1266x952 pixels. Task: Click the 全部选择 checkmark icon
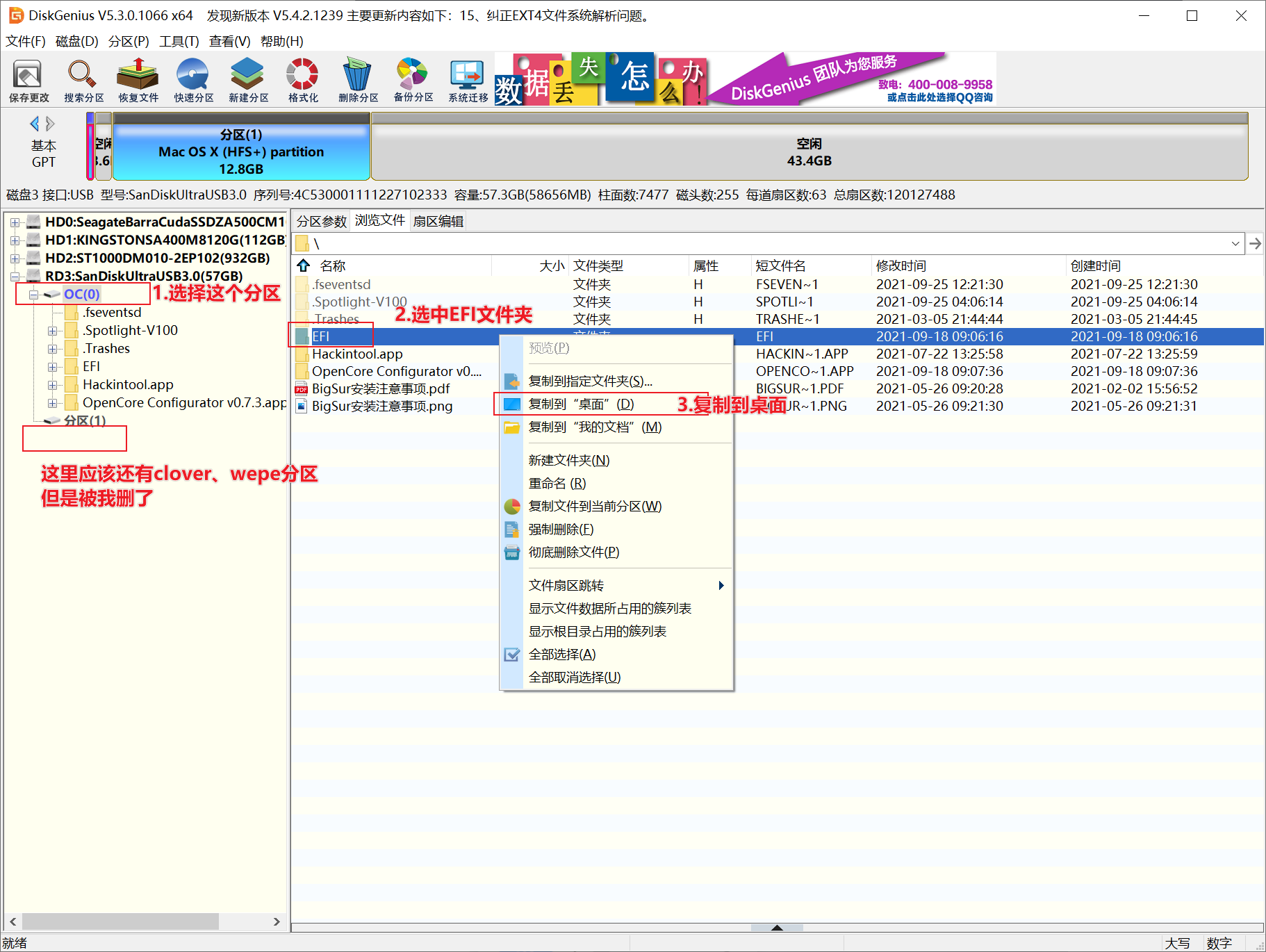(x=512, y=655)
